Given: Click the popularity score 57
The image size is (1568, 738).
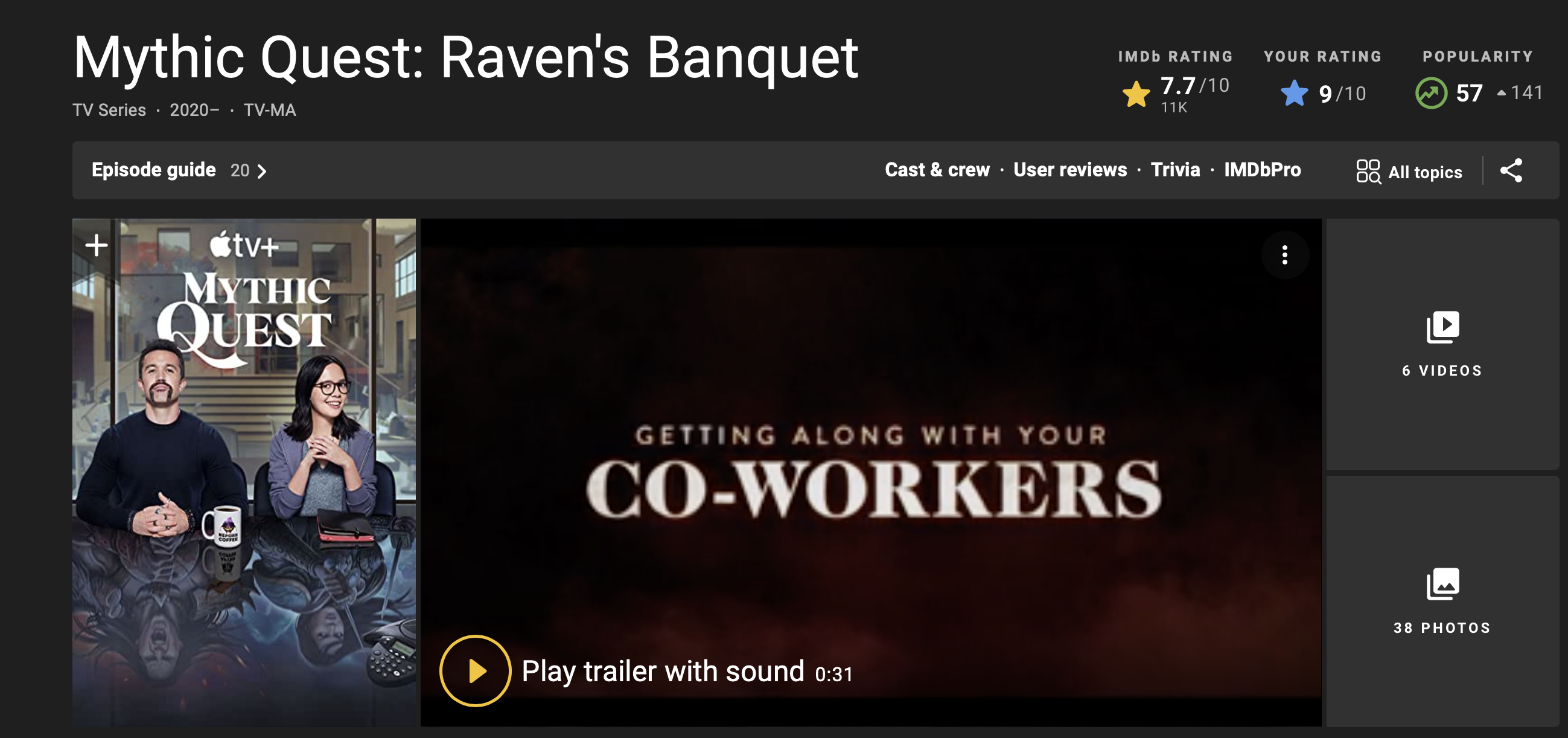Looking at the screenshot, I should click(1469, 93).
